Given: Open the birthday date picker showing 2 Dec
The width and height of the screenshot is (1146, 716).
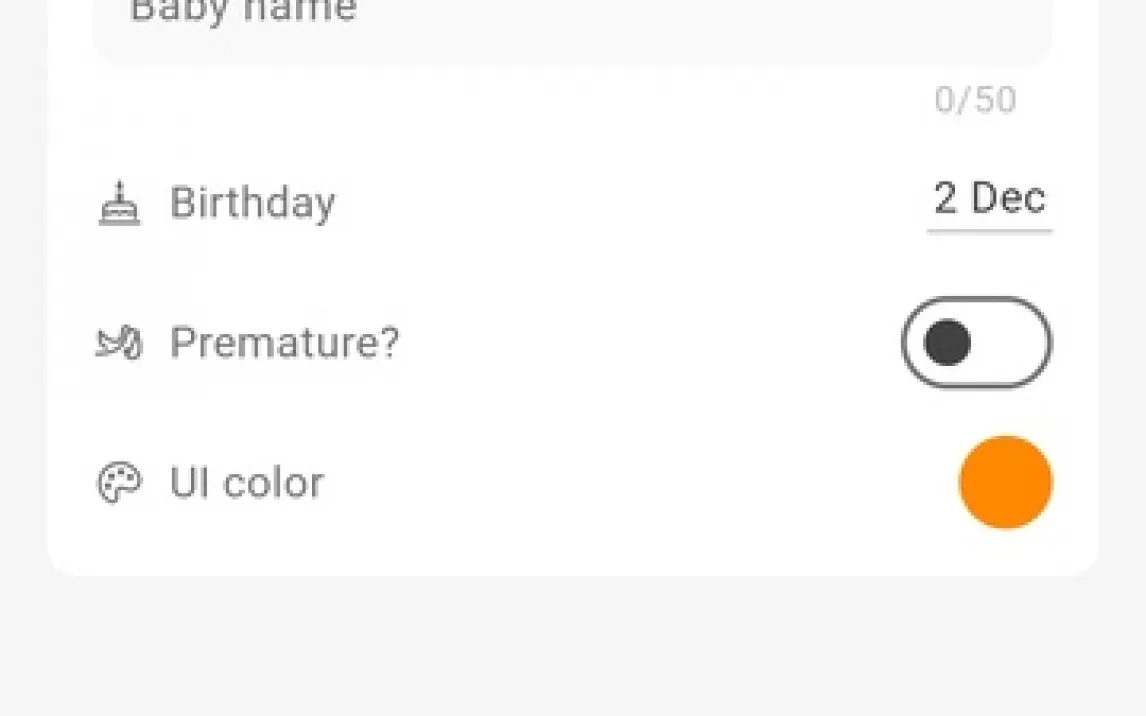Looking at the screenshot, I should pyautogui.click(x=989, y=199).
